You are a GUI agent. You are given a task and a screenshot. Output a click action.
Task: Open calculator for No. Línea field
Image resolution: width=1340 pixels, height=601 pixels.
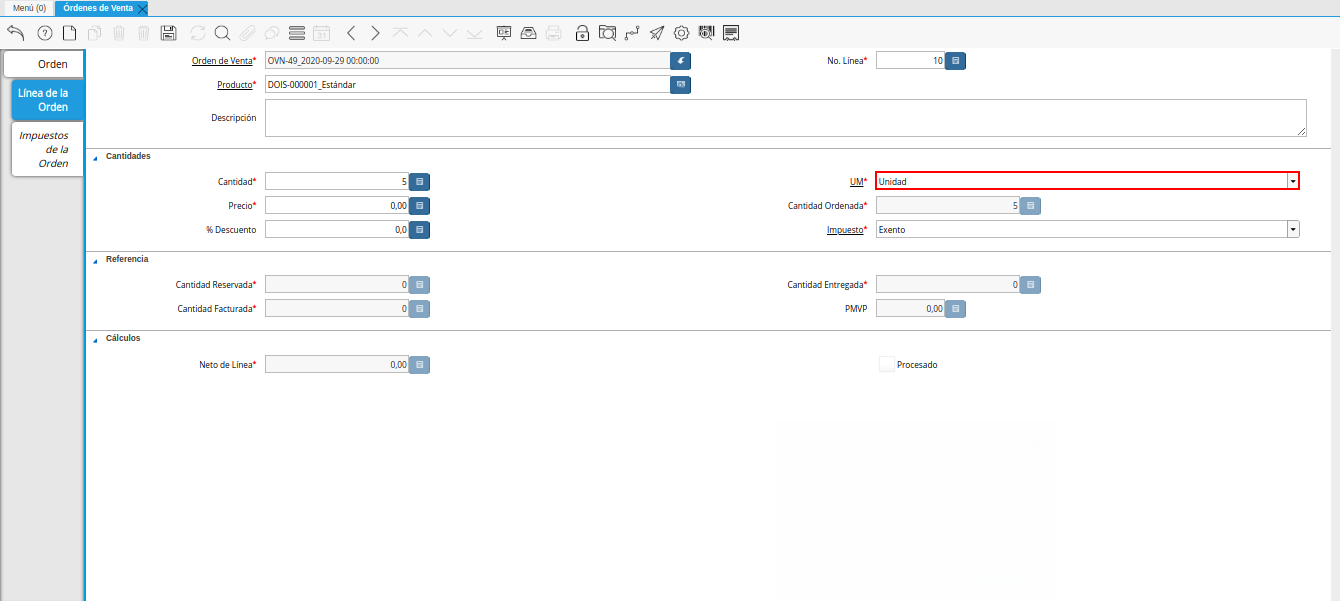point(956,61)
